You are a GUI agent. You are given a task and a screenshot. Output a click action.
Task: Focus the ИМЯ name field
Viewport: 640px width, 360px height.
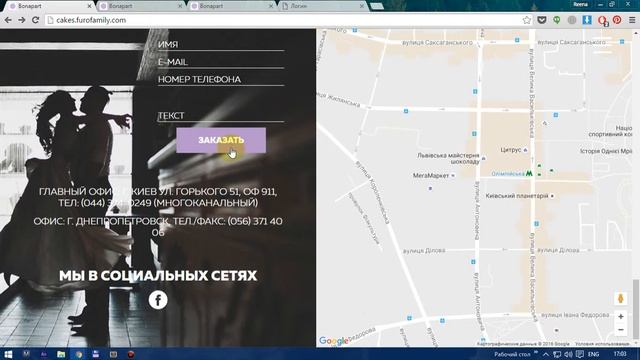[x=221, y=44]
